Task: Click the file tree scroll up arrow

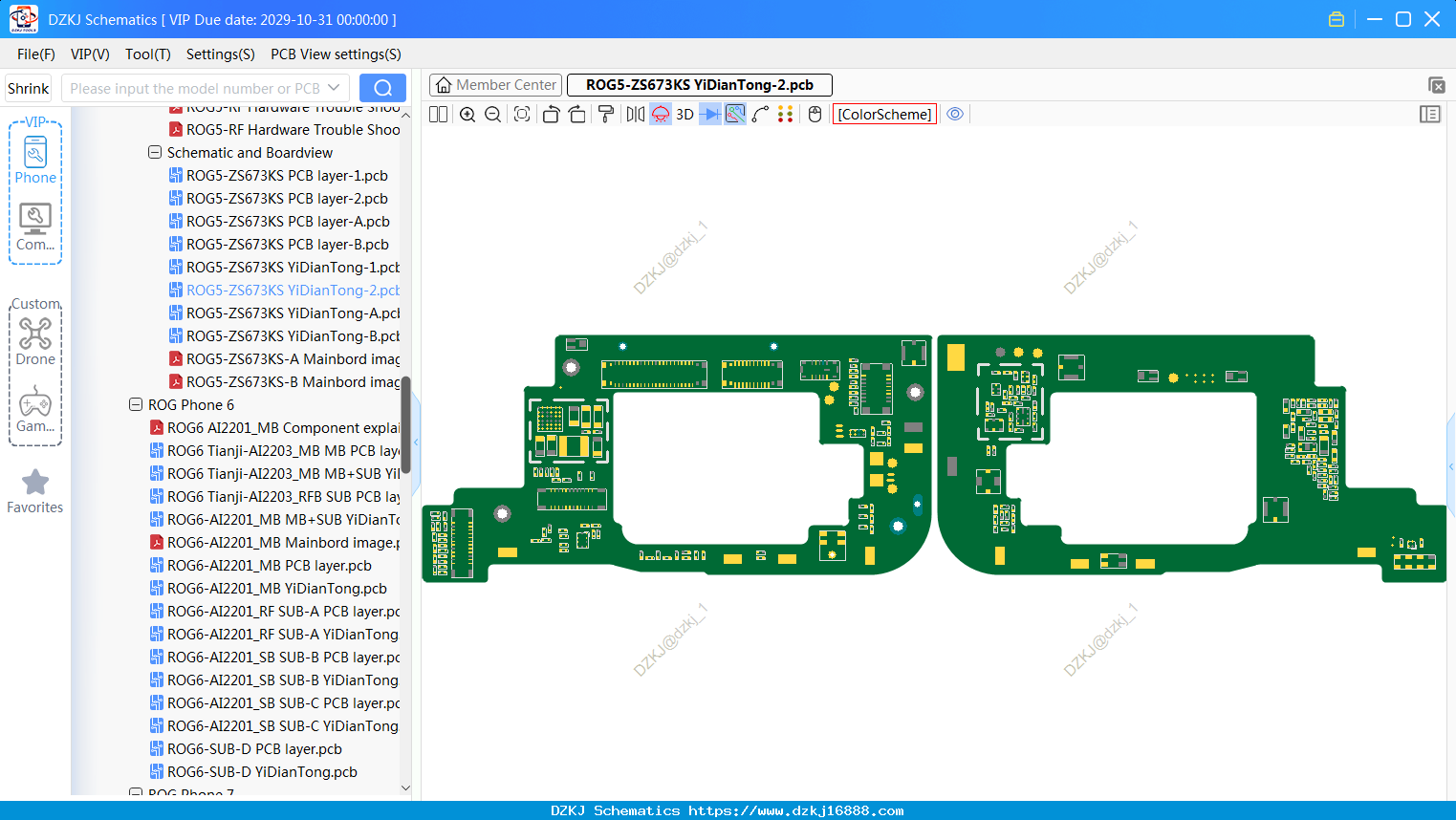Action: [405, 115]
